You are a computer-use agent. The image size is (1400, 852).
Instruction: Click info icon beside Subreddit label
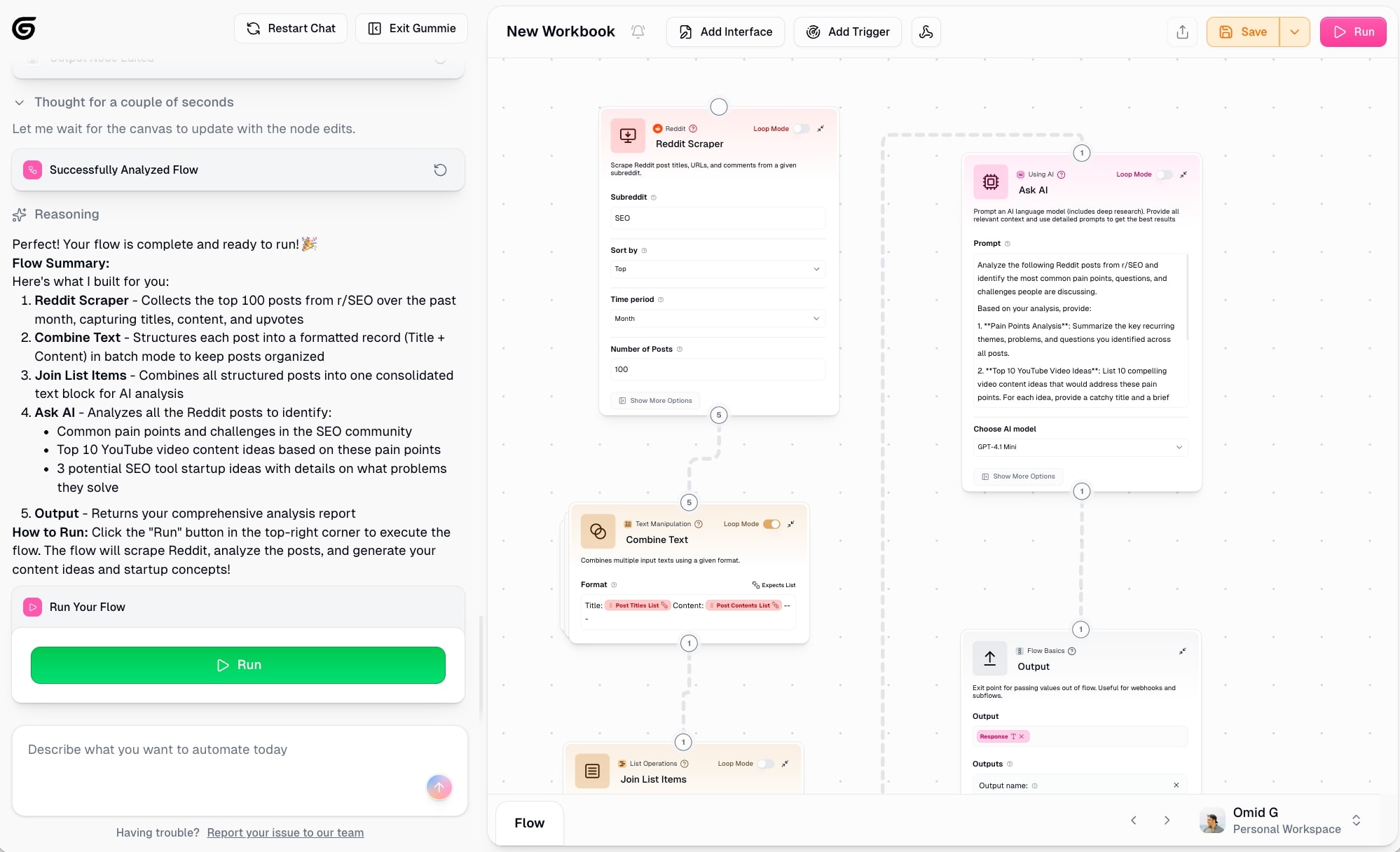(654, 198)
